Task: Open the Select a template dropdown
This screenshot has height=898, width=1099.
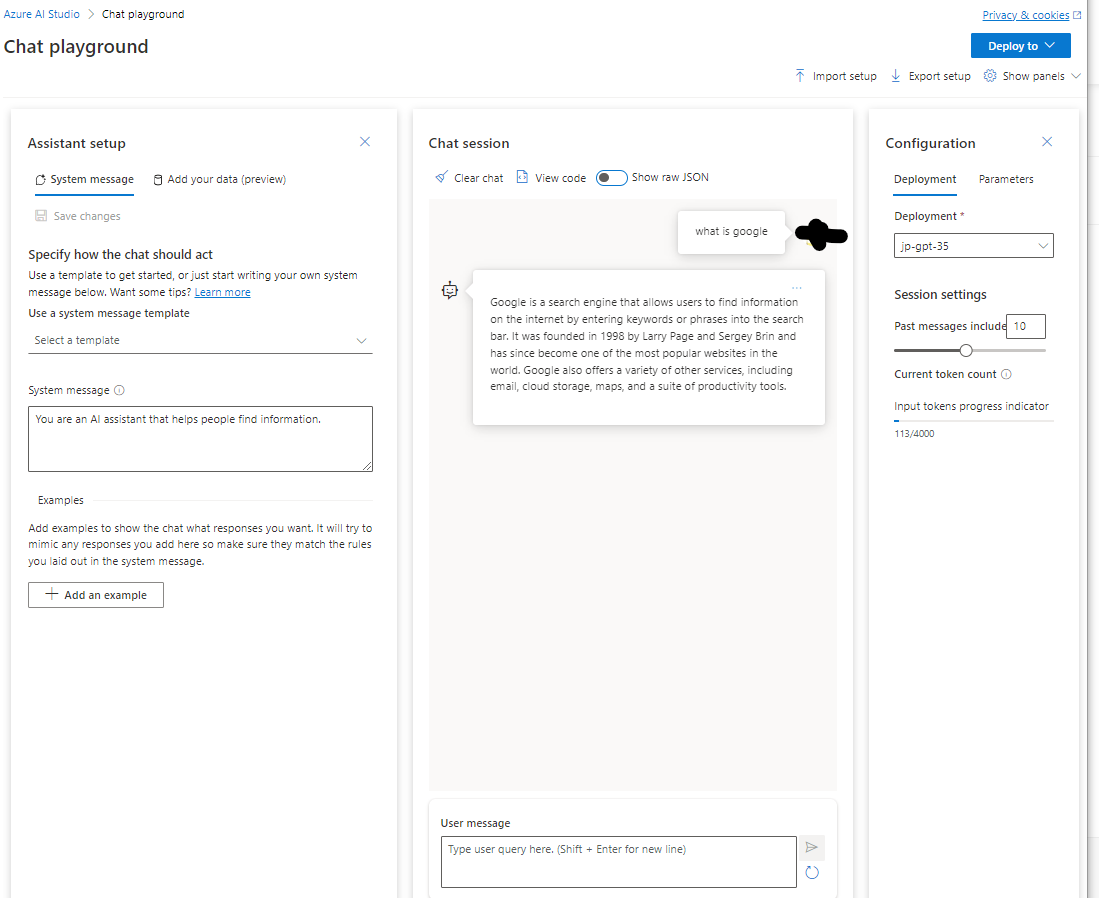Action: pos(200,340)
